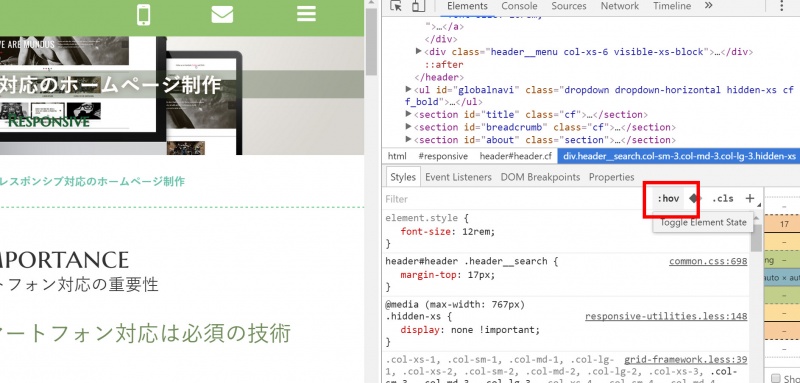
Task: Select the Event Listeners tab
Action: 458,177
